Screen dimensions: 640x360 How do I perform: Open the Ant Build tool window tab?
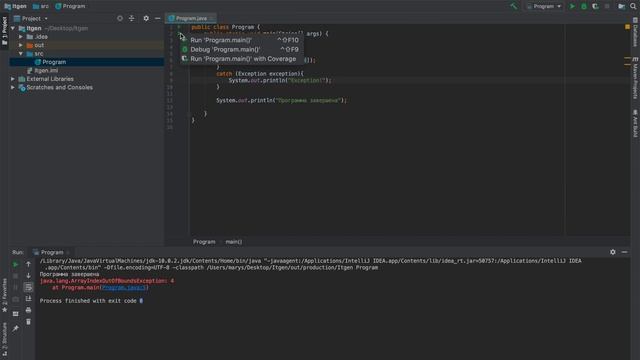636,123
